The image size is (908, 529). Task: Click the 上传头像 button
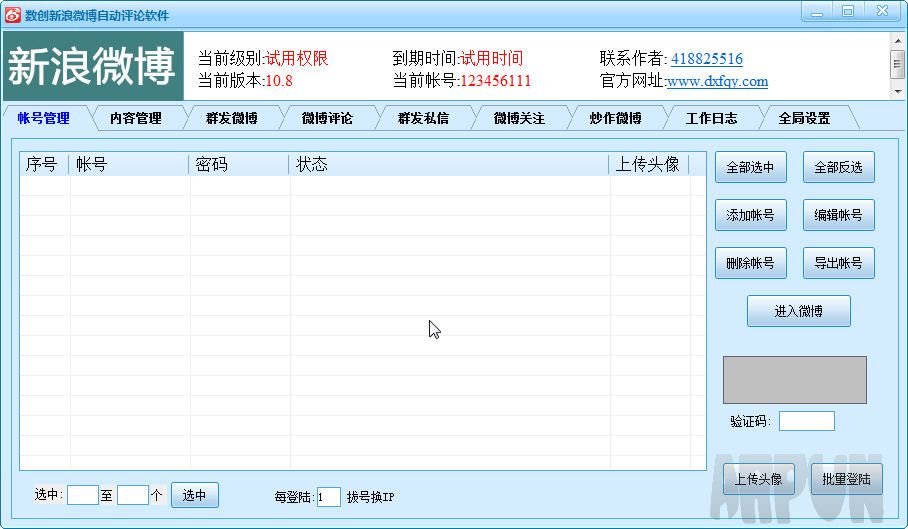tap(759, 479)
